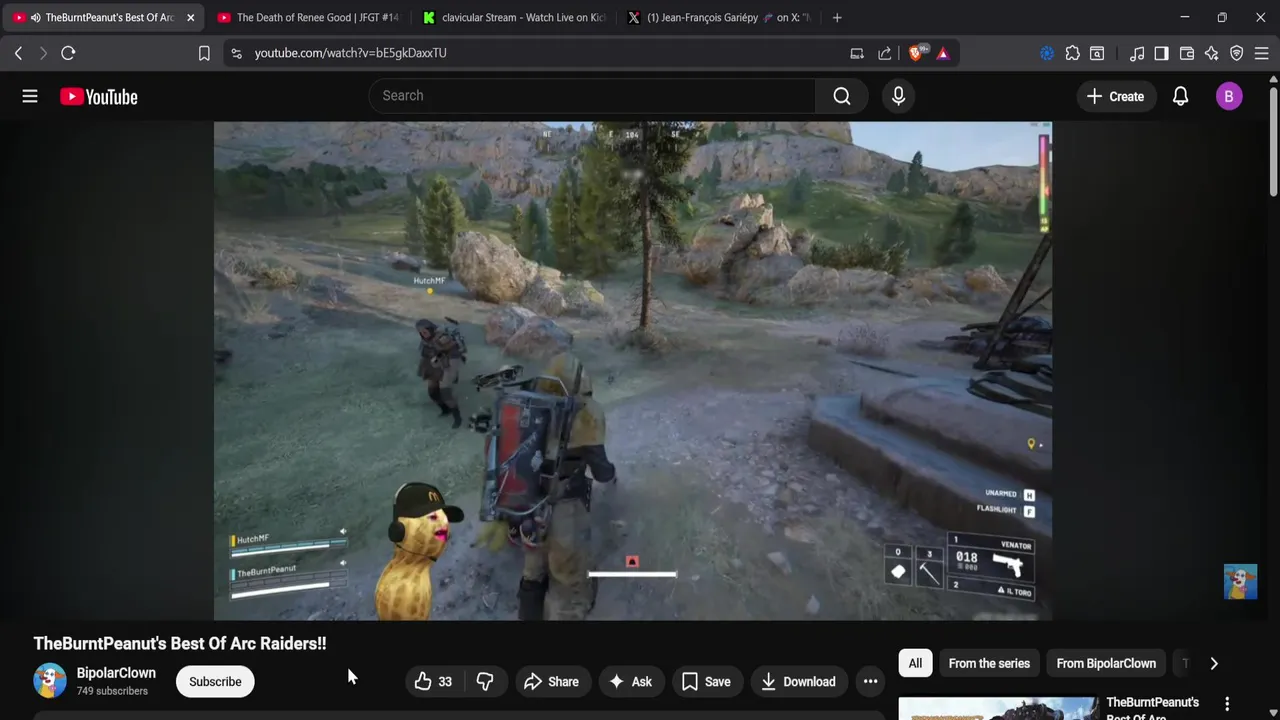Open Brave VPN shield icon
1280x720 pixels.
[1237, 53]
